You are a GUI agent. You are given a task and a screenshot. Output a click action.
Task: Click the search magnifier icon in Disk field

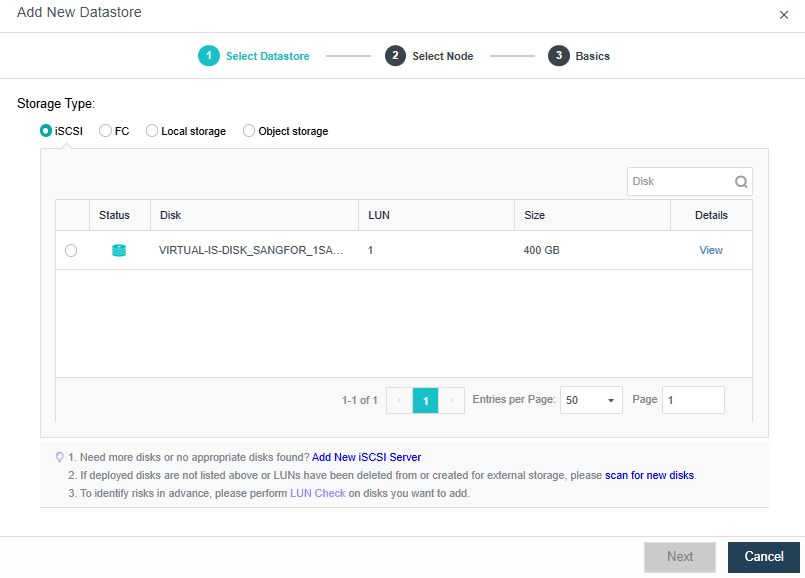[741, 182]
